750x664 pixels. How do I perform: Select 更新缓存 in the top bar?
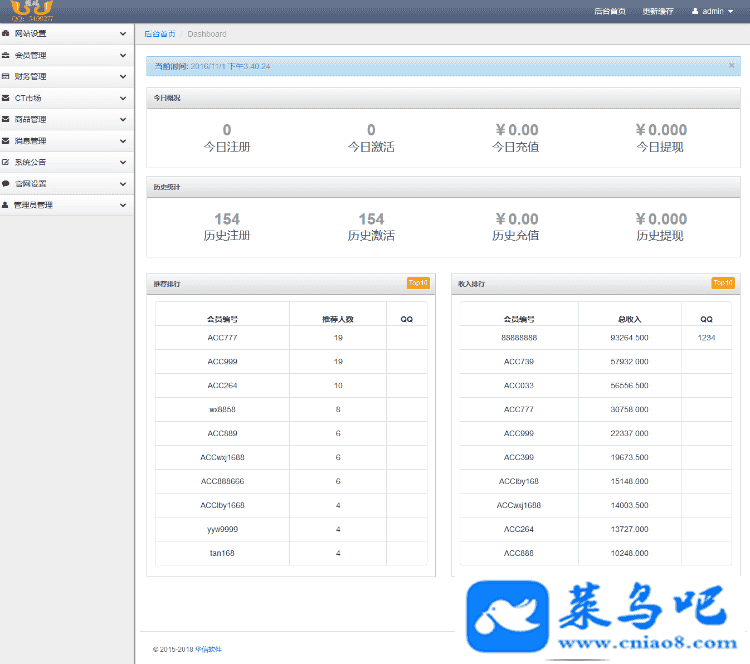tap(657, 11)
